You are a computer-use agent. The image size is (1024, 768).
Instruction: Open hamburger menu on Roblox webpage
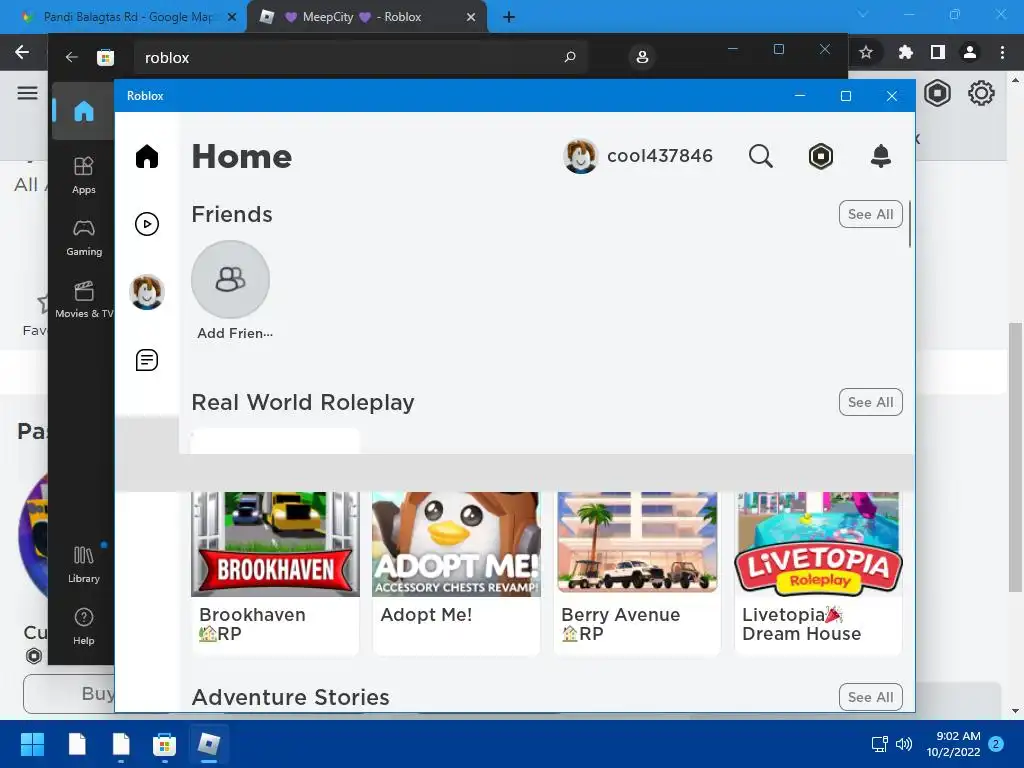pos(27,93)
